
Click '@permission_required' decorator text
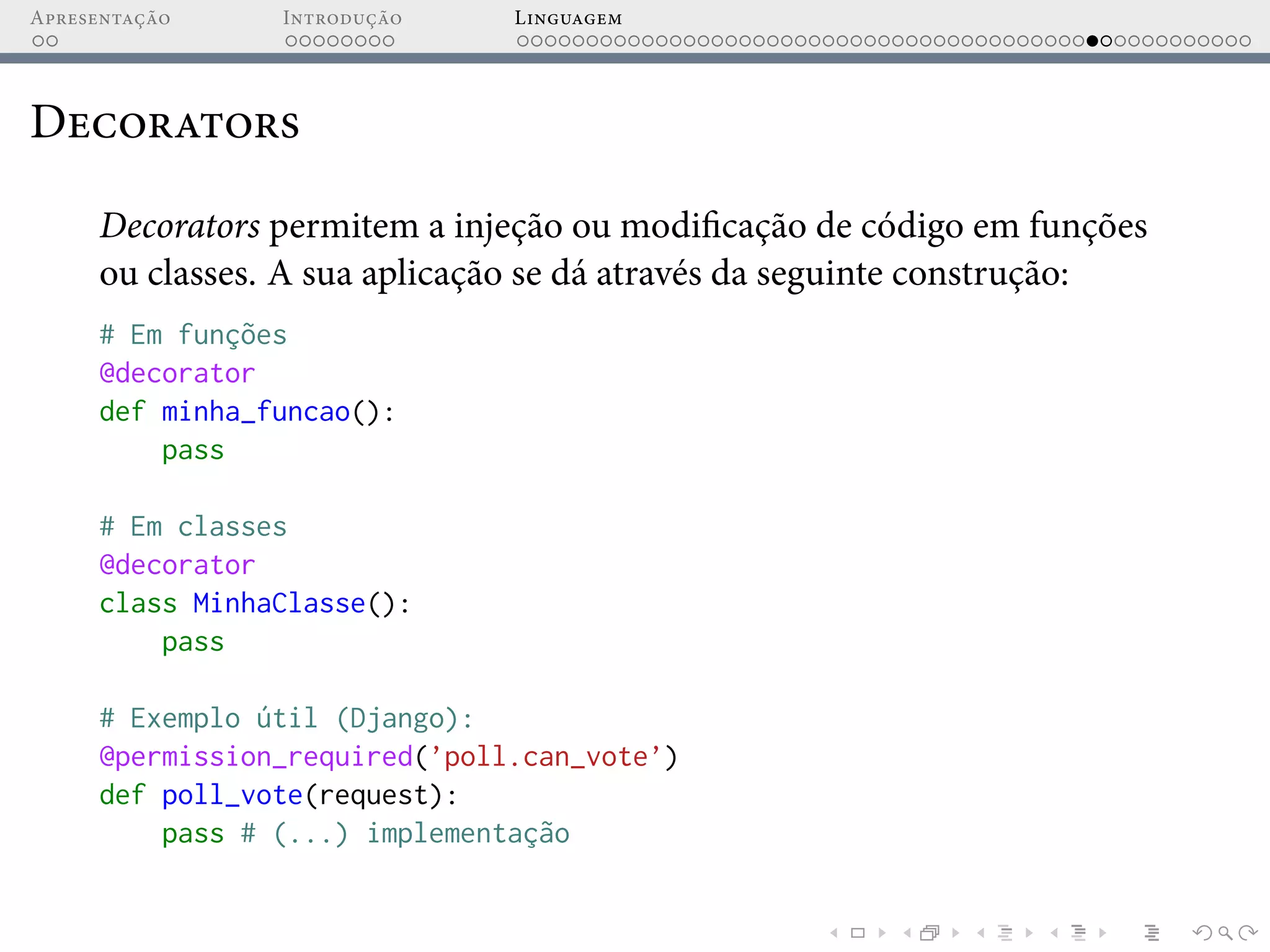pos(256,757)
